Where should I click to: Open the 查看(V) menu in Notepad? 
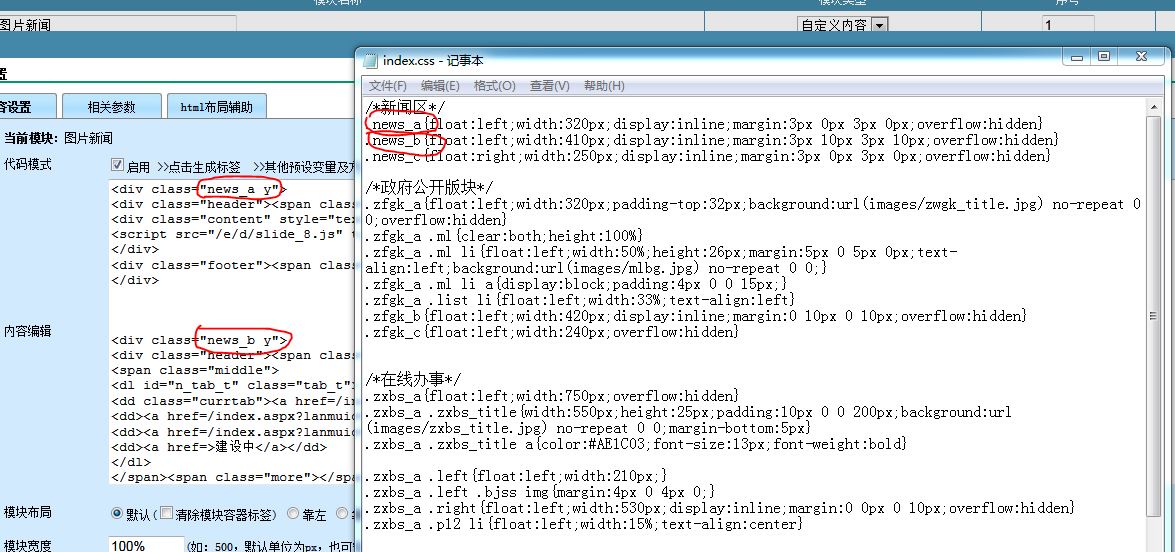549,86
